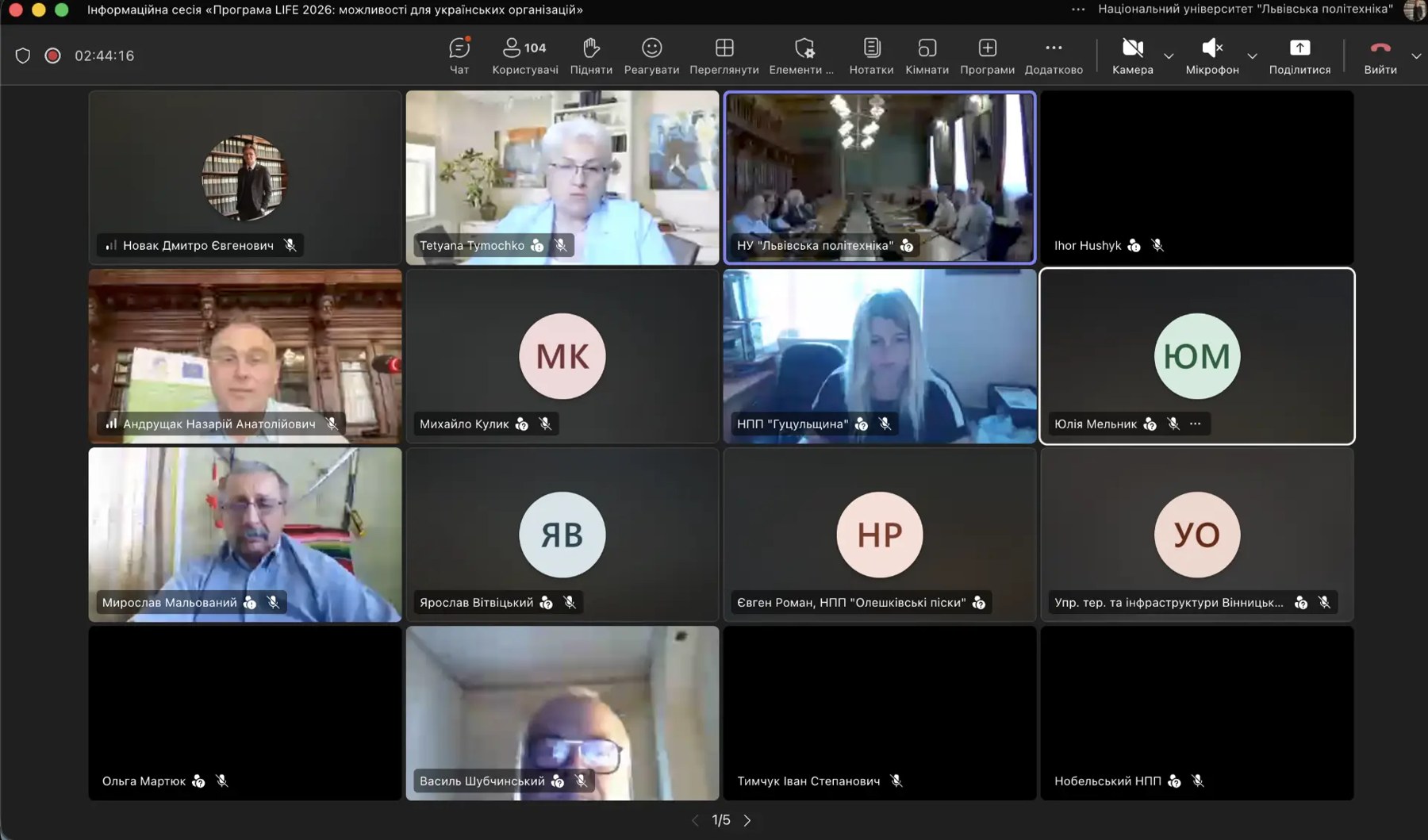1428x840 pixels.
Task: Open the Chat panel
Action: click(x=459, y=56)
